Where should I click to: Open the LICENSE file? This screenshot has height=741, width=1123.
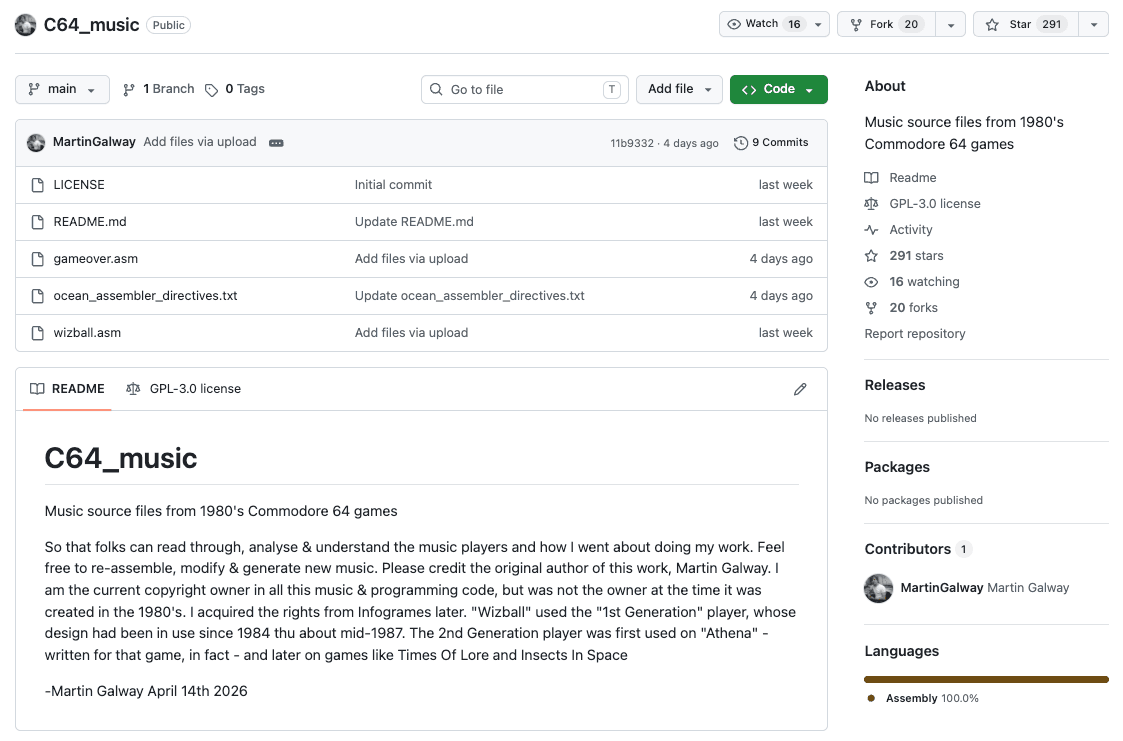click(79, 185)
